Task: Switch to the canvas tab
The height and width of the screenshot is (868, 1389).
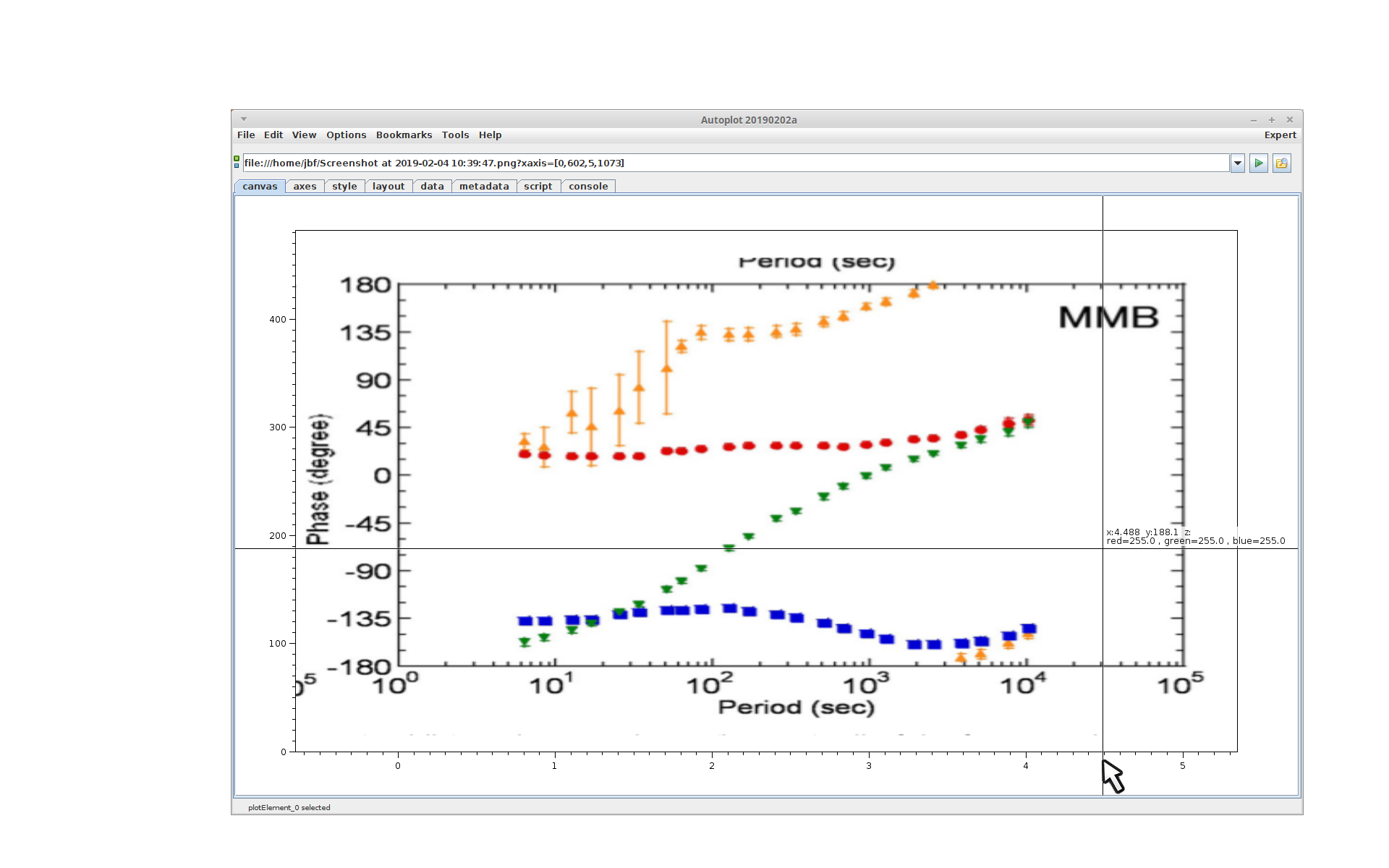Action: (260, 187)
